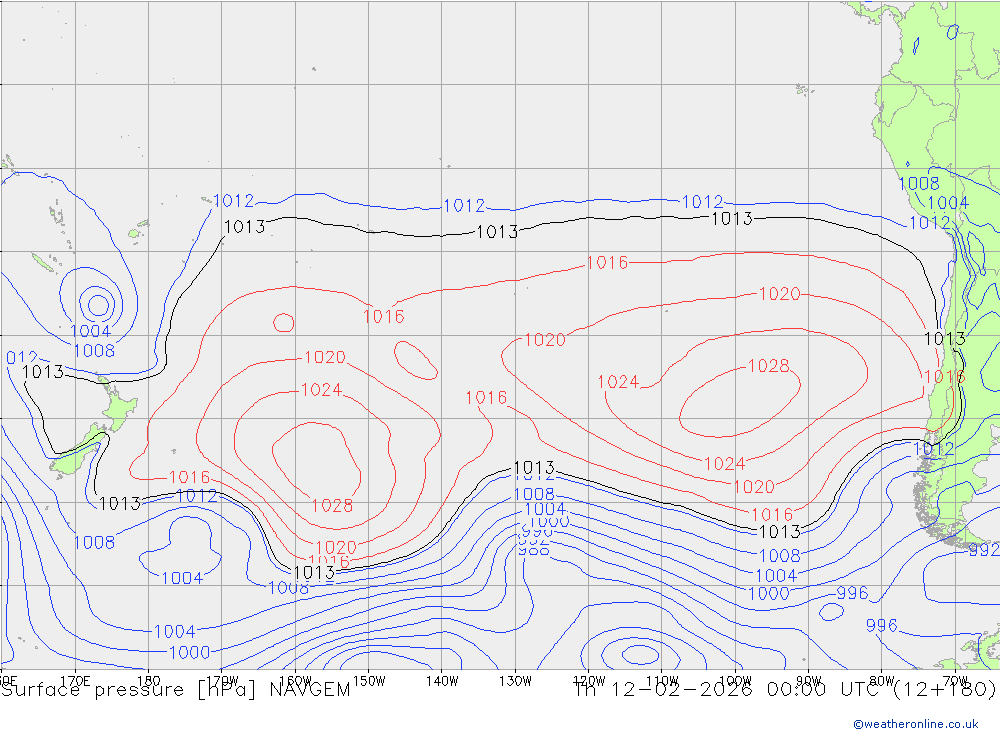
Task: Click the 180 longitude label
Action: pyautogui.click(x=149, y=681)
